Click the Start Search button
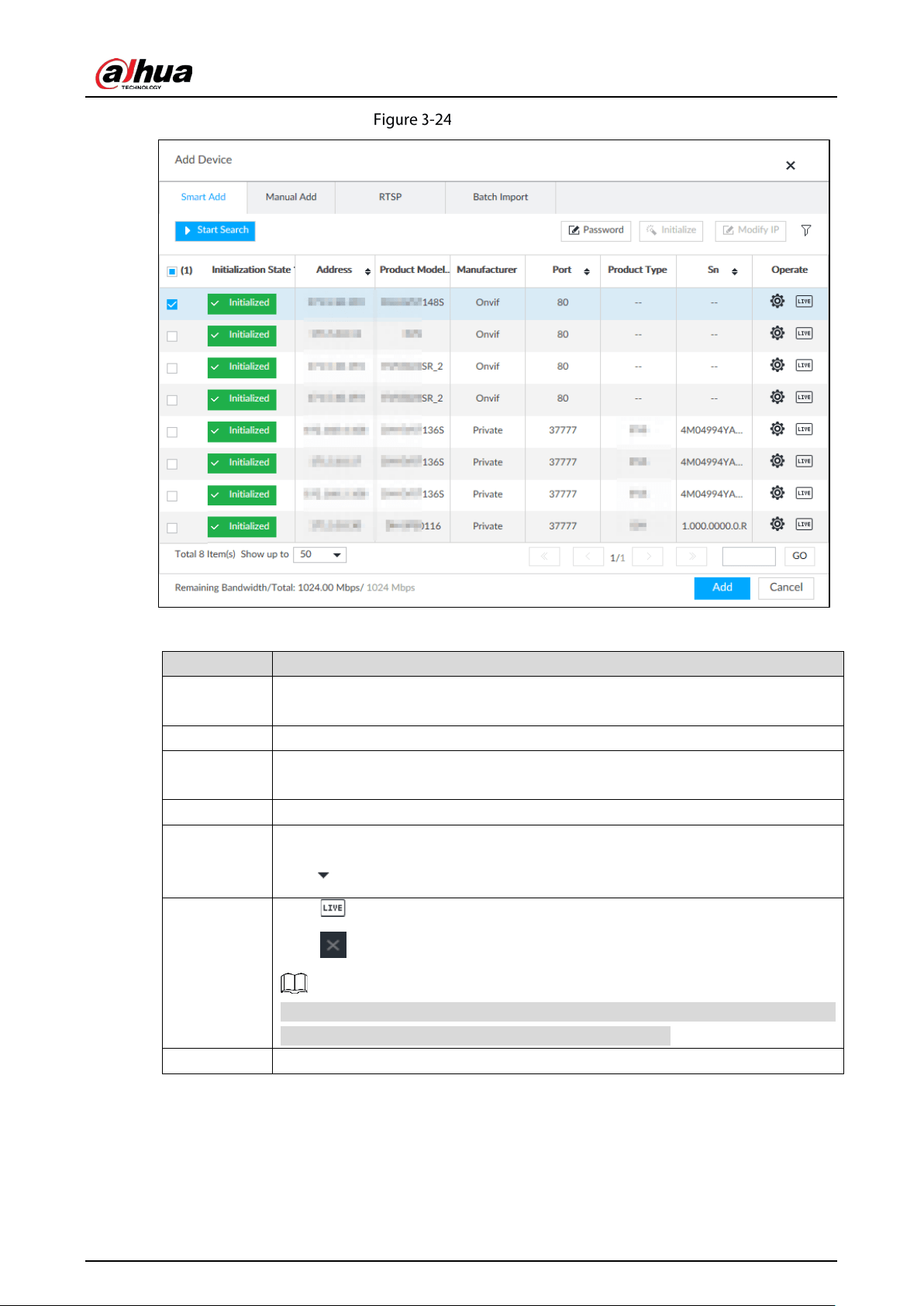 [x=215, y=231]
